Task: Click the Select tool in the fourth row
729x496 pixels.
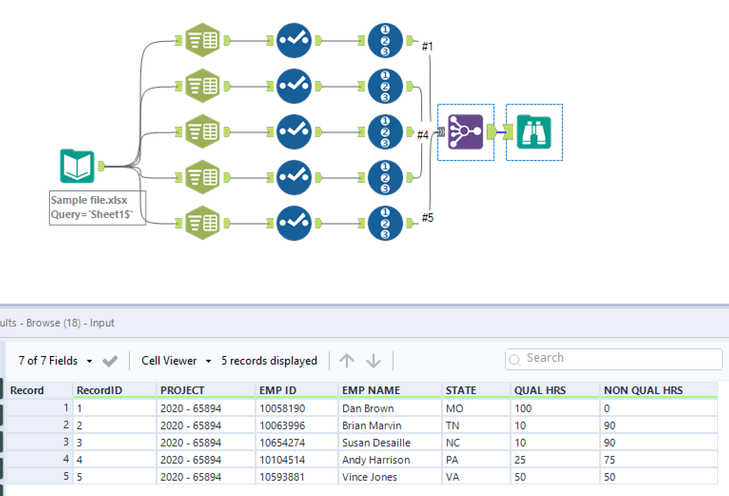Action: click(294, 177)
